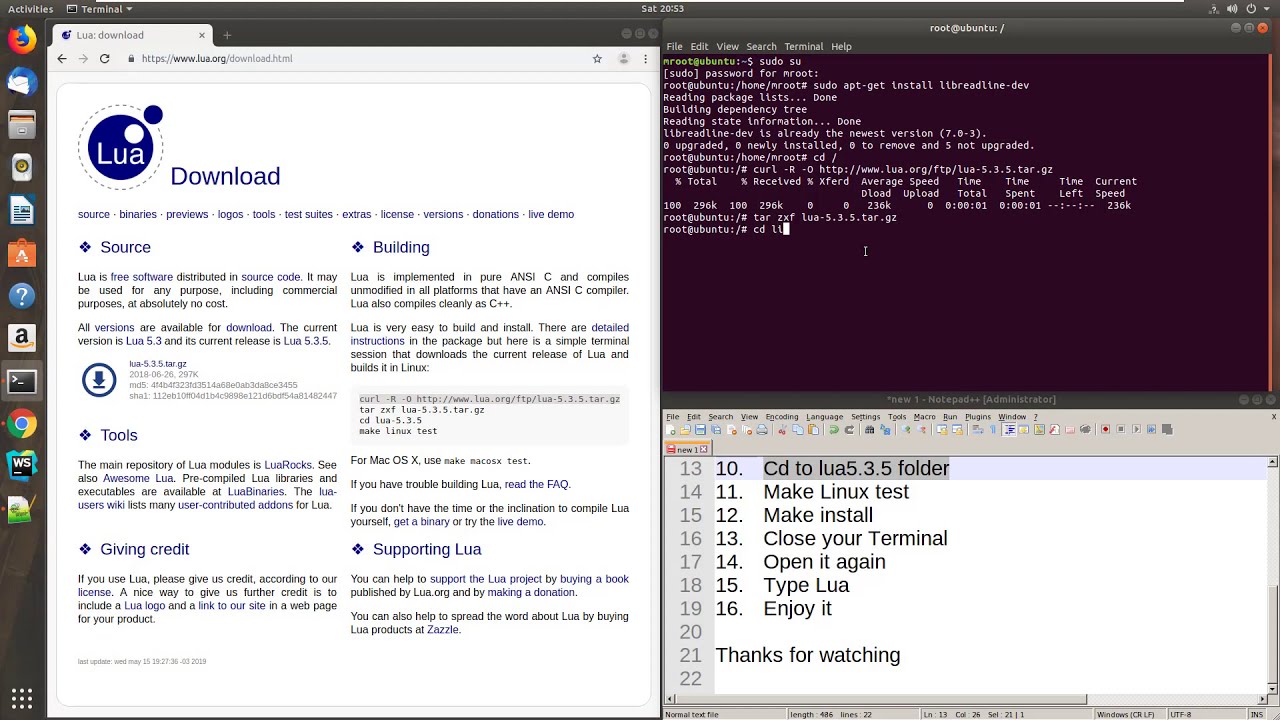The image size is (1280, 720).
Task: Open the Terminal app menu dropdown
Action: (101, 9)
